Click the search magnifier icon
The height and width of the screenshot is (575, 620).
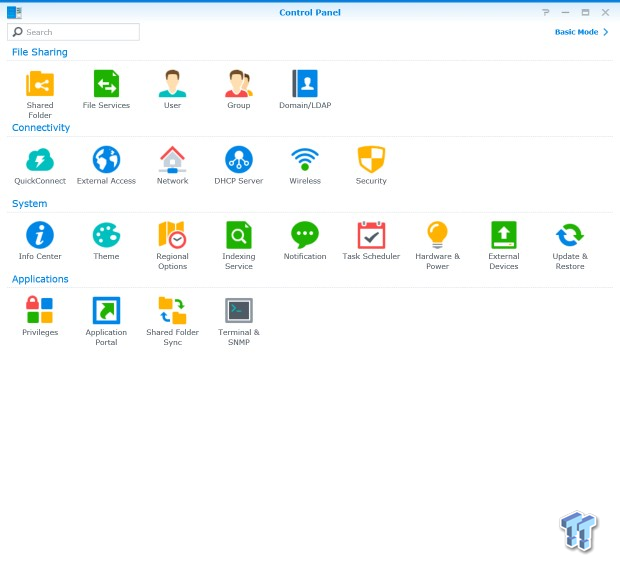pos(17,32)
